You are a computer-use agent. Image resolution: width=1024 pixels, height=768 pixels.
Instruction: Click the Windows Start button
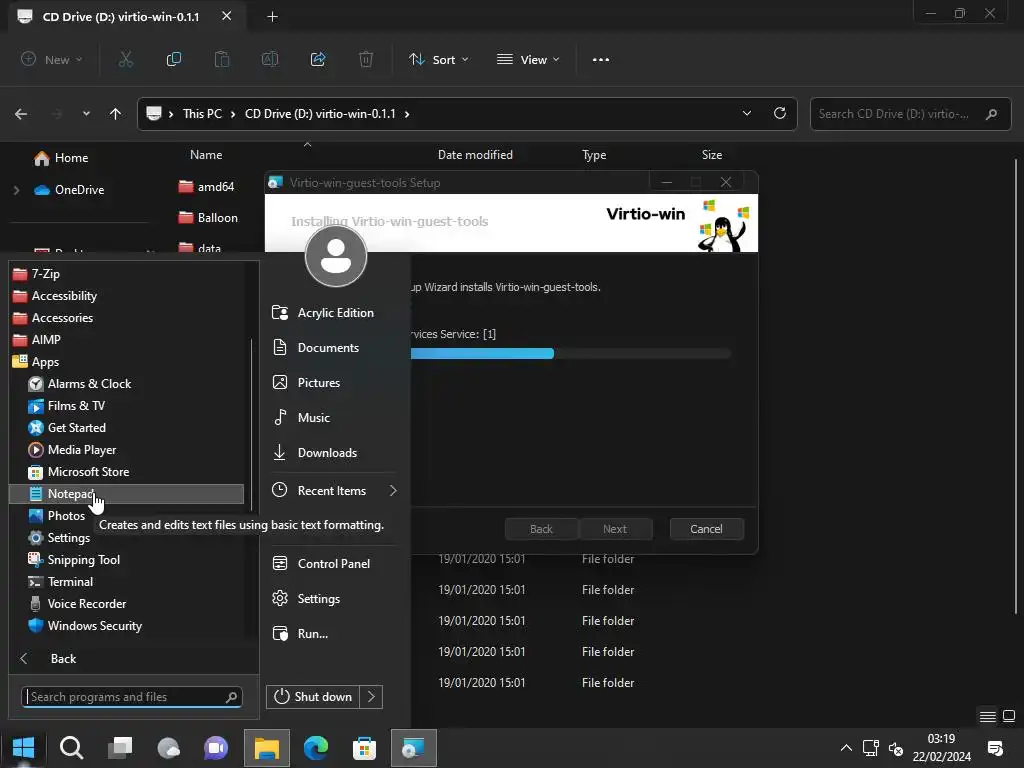pos(23,747)
